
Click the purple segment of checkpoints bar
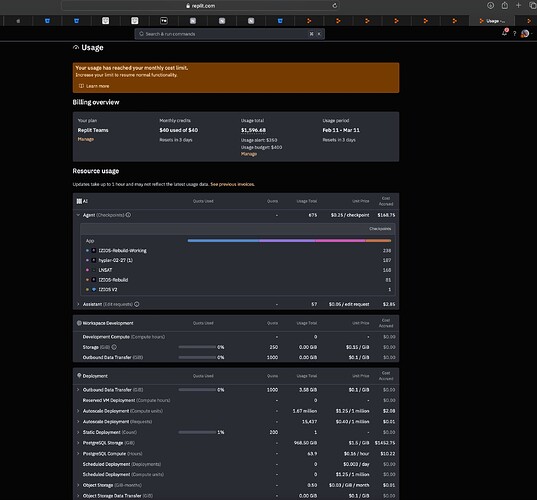tap(287, 241)
